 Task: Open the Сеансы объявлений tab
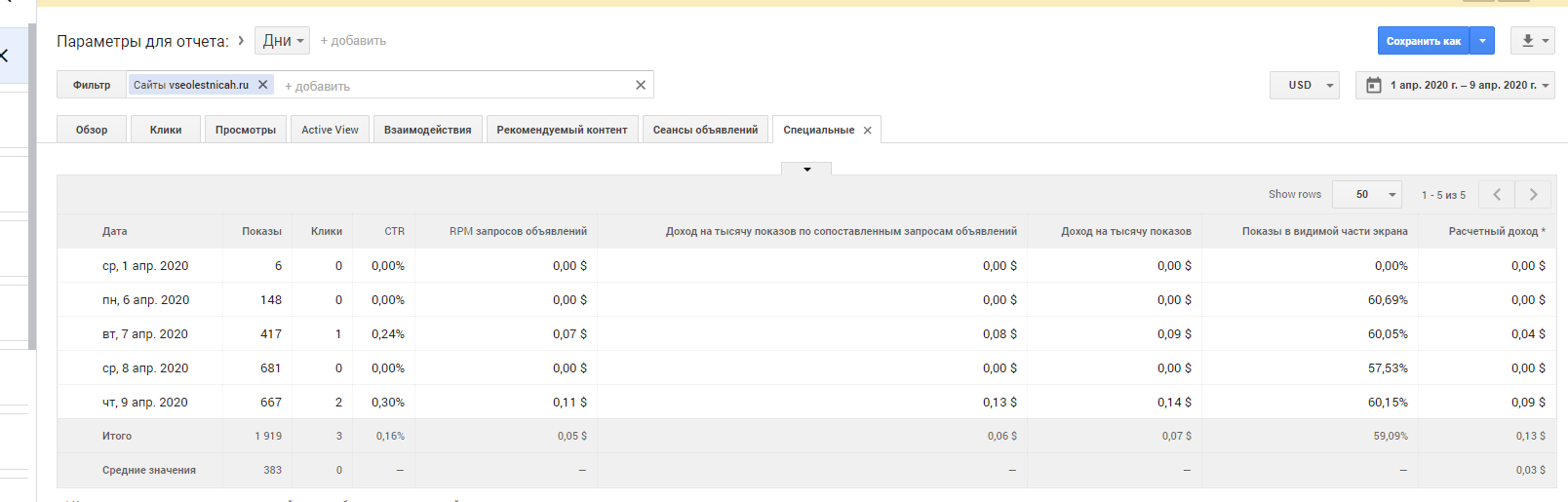tap(705, 130)
